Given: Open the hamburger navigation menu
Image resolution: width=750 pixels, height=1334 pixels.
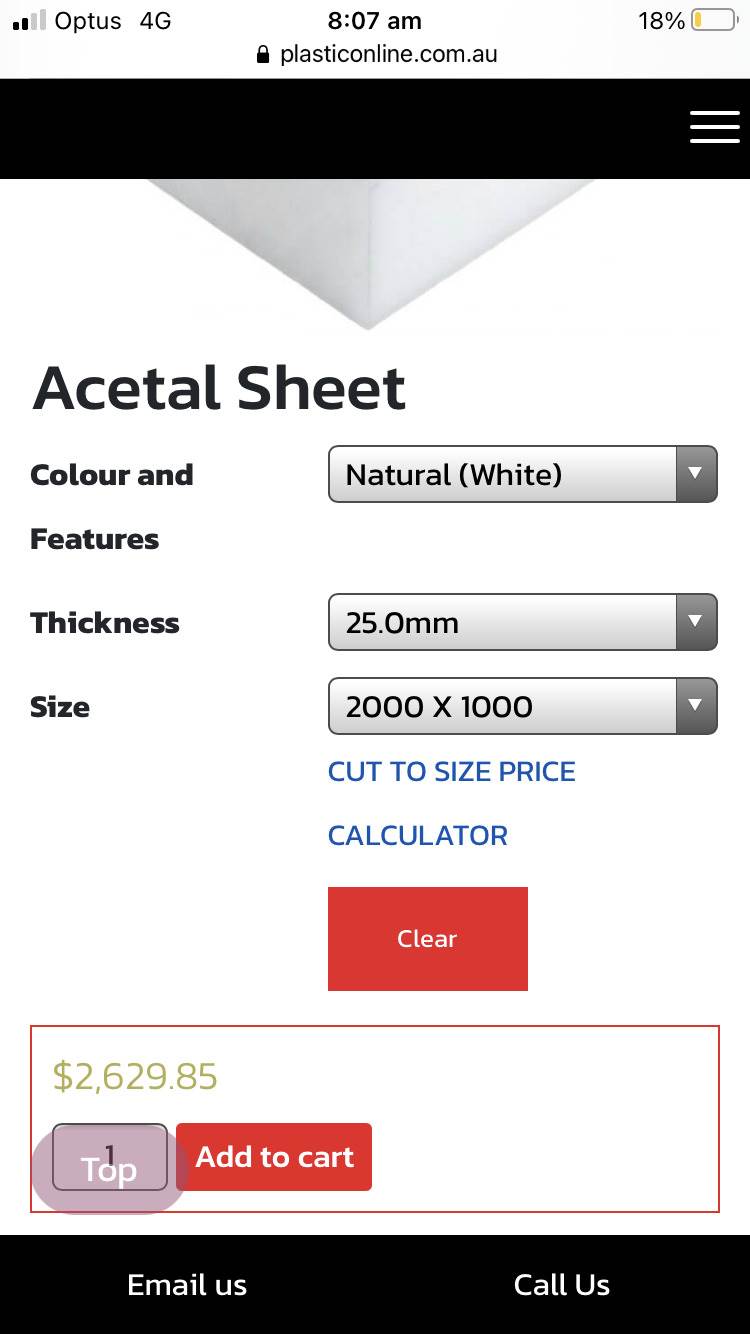Looking at the screenshot, I should point(714,127).
